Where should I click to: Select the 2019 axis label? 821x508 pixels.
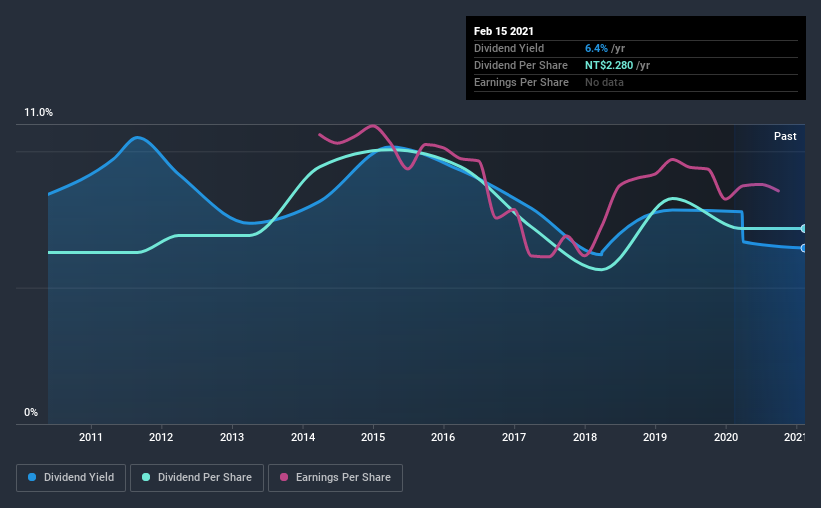coord(654,437)
